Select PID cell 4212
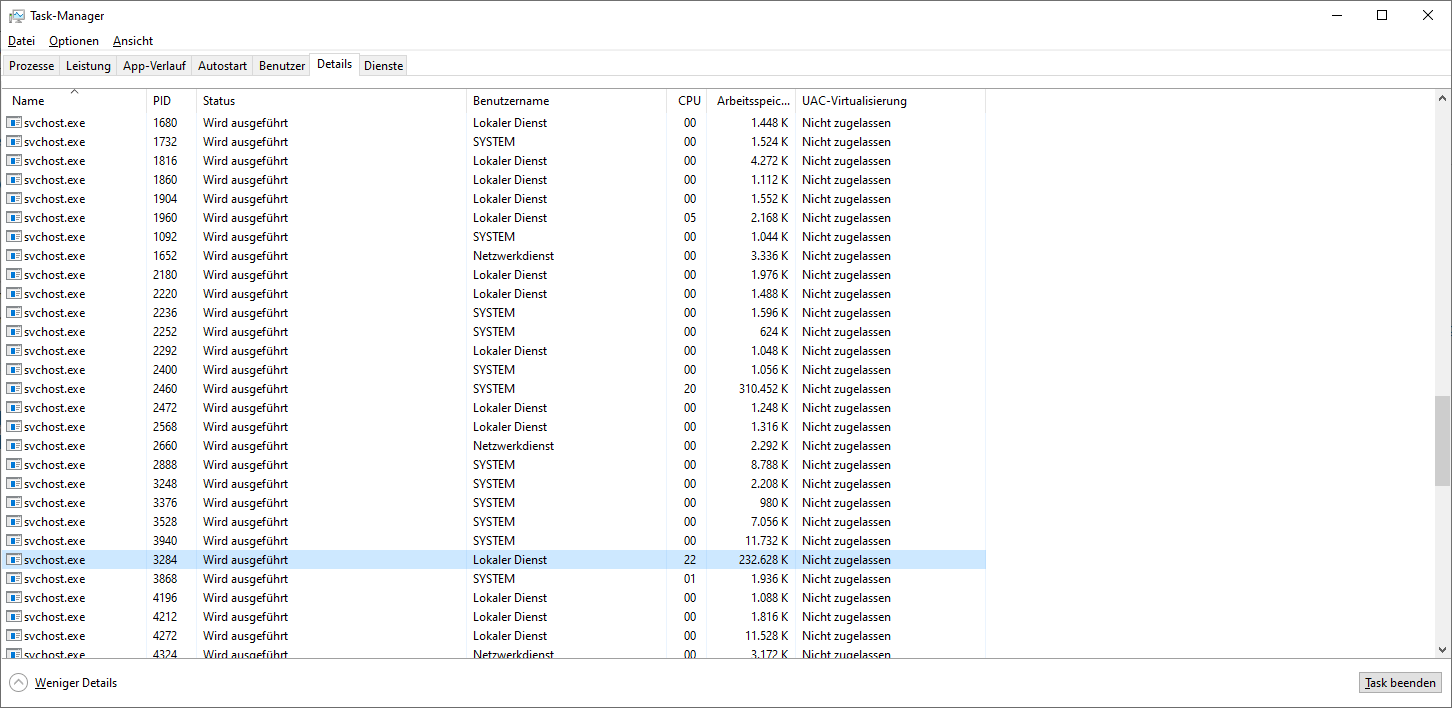Viewport: 1452px width, 708px height. pyautogui.click(x=165, y=617)
